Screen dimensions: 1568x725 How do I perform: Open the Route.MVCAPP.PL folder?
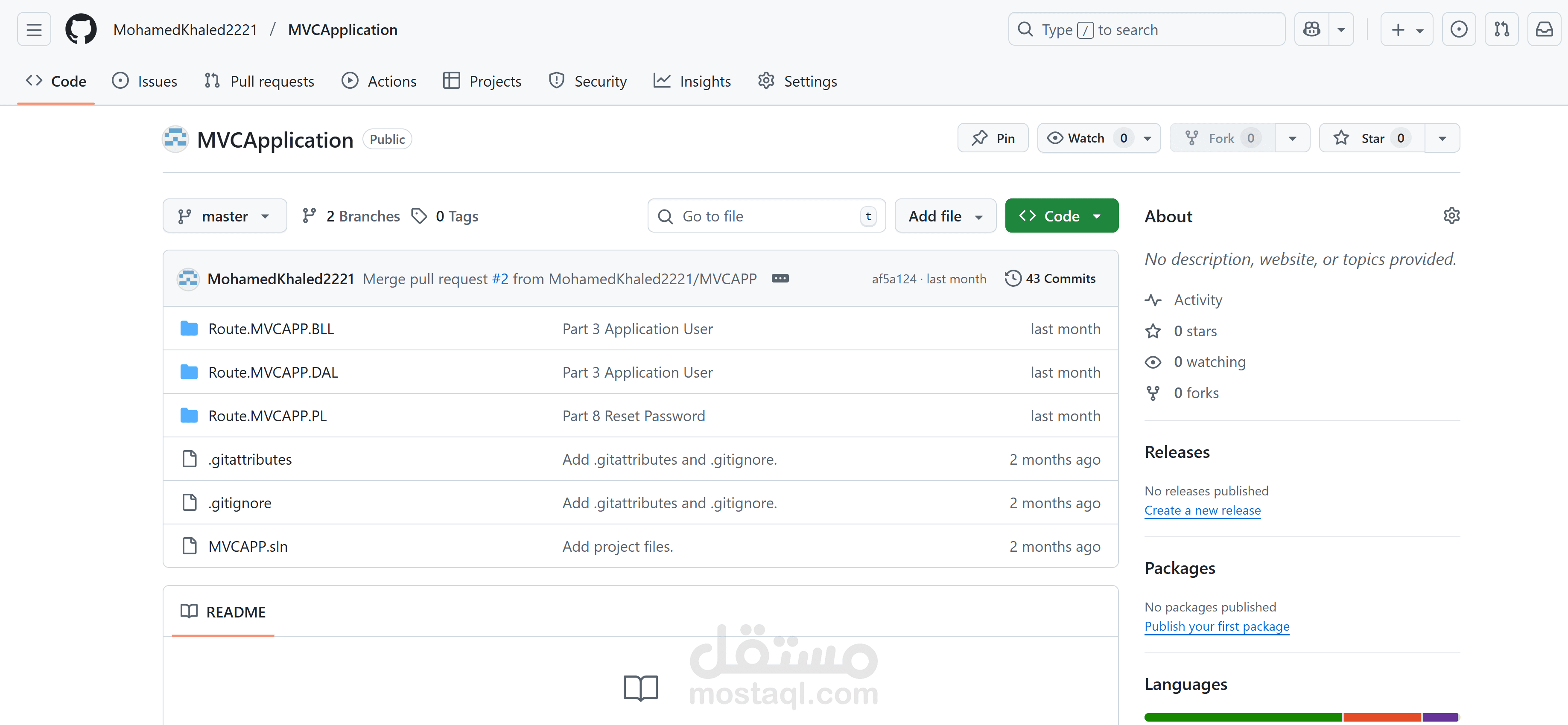coord(267,416)
